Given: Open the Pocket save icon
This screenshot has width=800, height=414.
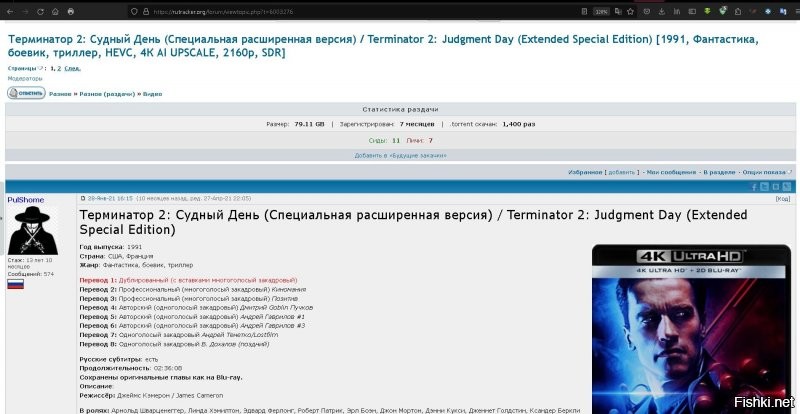Looking at the screenshot, I should point(646,11).
